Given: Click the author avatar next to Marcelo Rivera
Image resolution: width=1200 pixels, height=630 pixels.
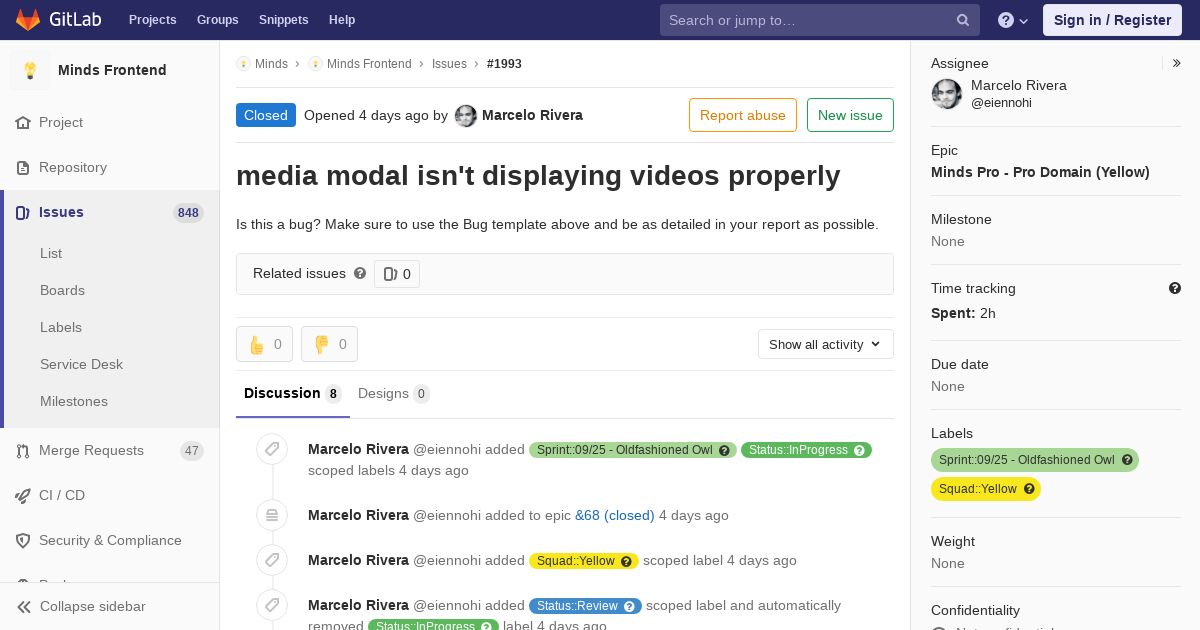Looking at the screenshot, I should 466,116.
